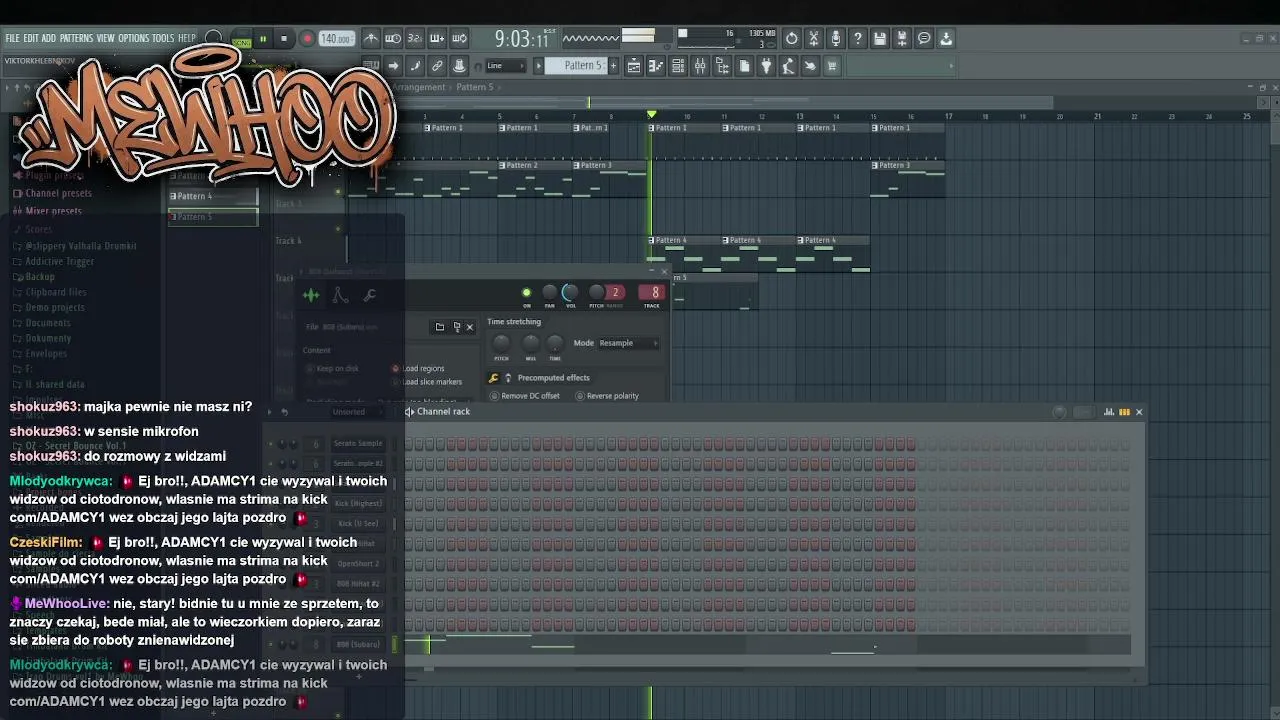Open the plugin picker plug icon
The image size is (1280, 720).
point(766,66)
